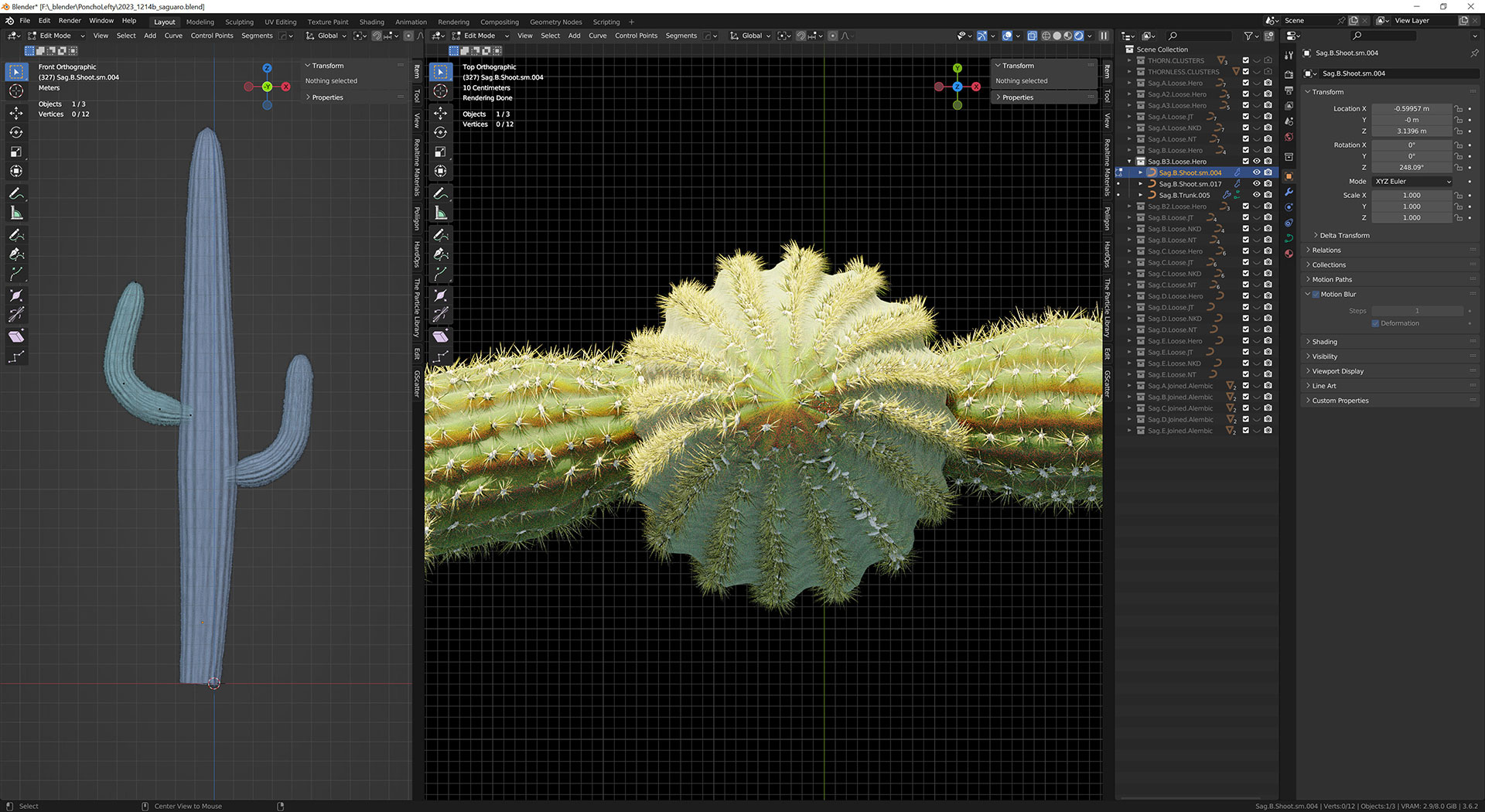
Task: Click the Control Points menu in the left viewport header
Action: point(212,36)
